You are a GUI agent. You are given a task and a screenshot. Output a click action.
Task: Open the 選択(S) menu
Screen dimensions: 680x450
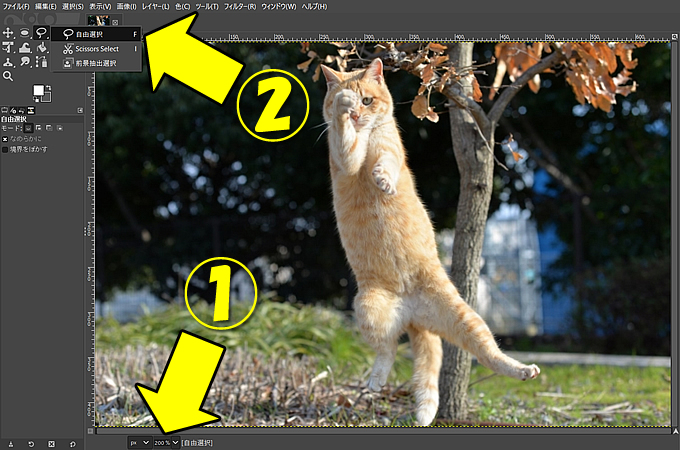pyautogui.click(x=72, y=7)
